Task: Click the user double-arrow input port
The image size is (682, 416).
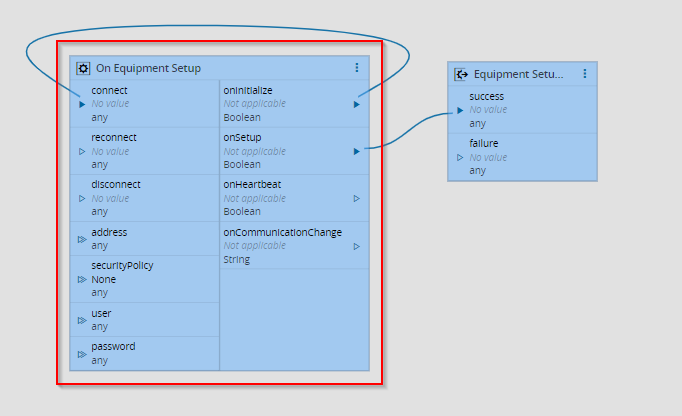Action: (x=82, y=320)
